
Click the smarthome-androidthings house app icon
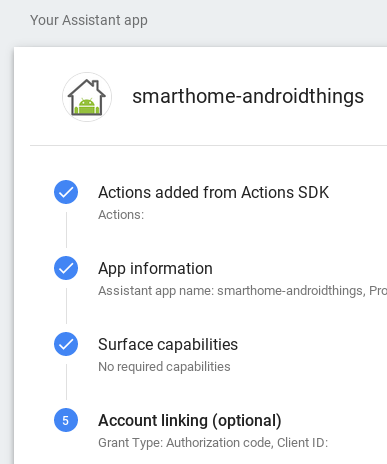point(87,97)
